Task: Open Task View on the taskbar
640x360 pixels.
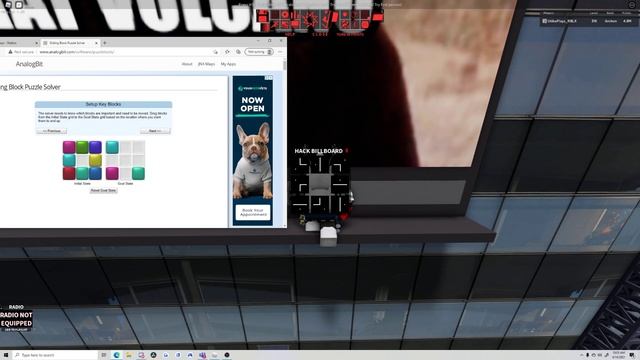Action: click(x=104, y=355)
